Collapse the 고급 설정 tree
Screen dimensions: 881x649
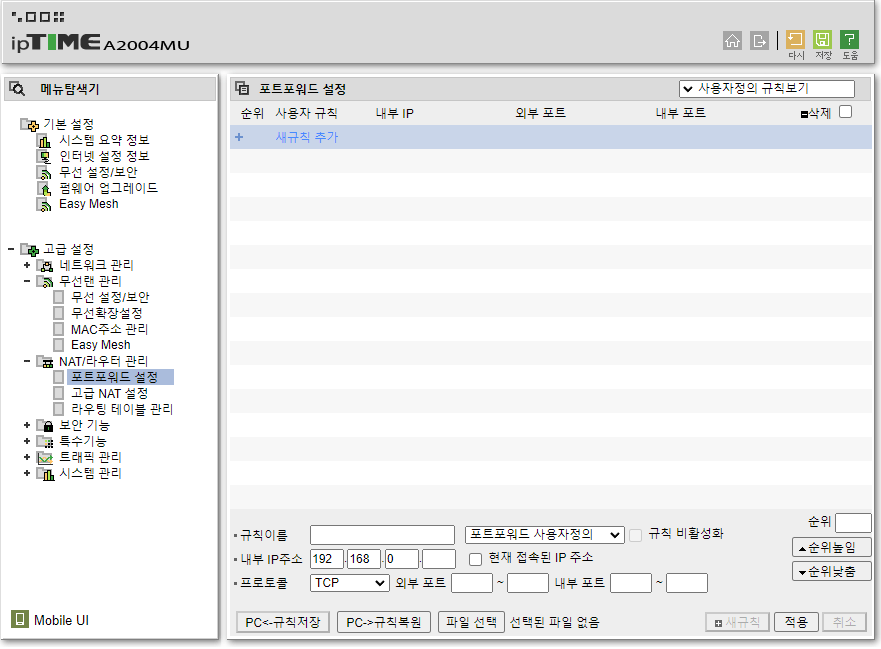click(x=11, y=249)
